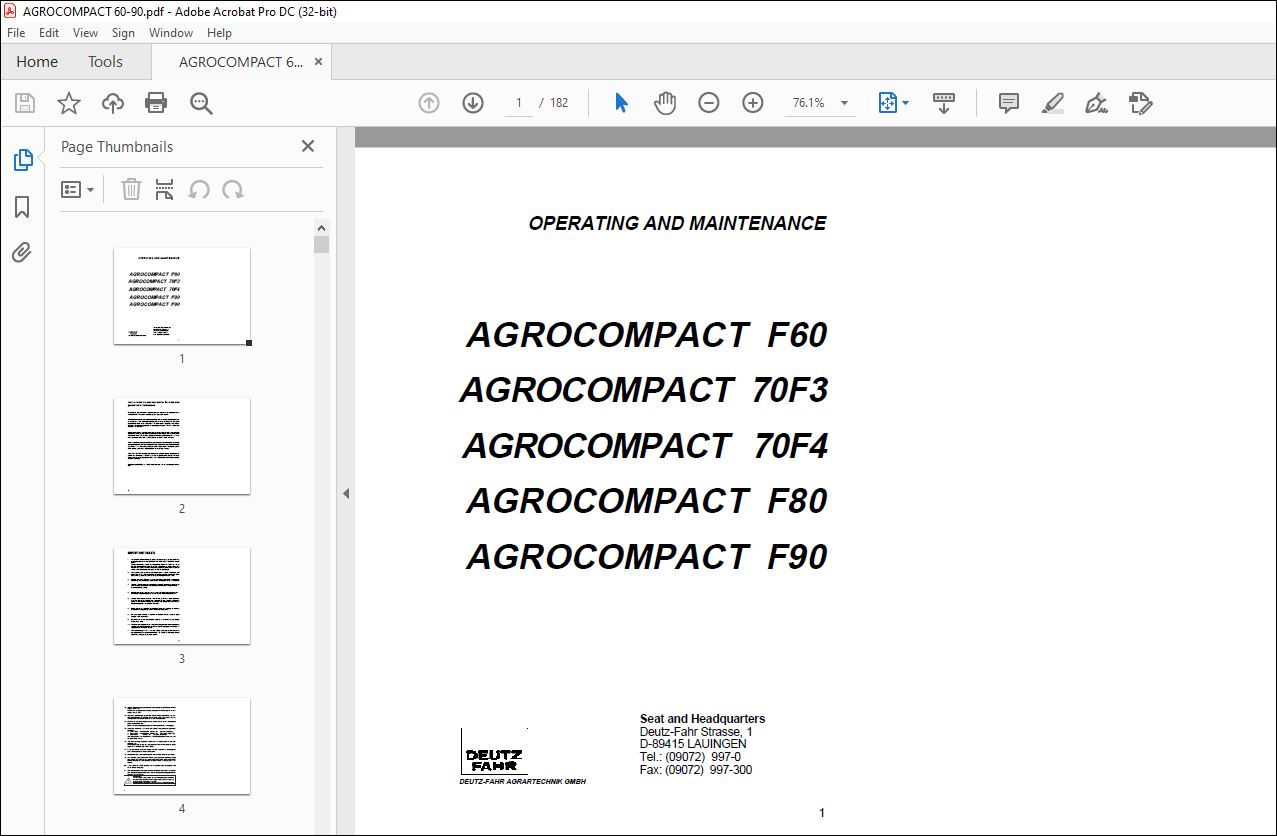
Task: Open the Find text magnifier
Action: coord(201,103)
